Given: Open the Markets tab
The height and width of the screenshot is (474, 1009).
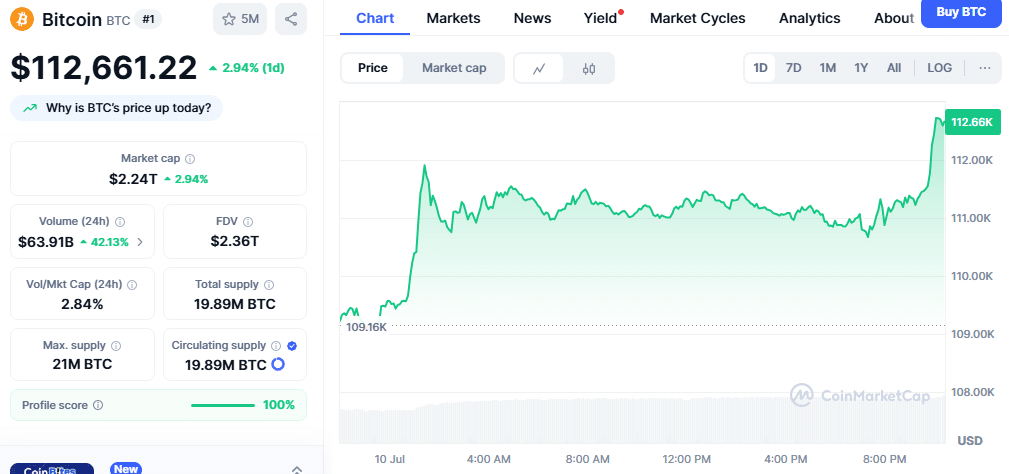Looking at the screenshot, I should pos(453,18).
